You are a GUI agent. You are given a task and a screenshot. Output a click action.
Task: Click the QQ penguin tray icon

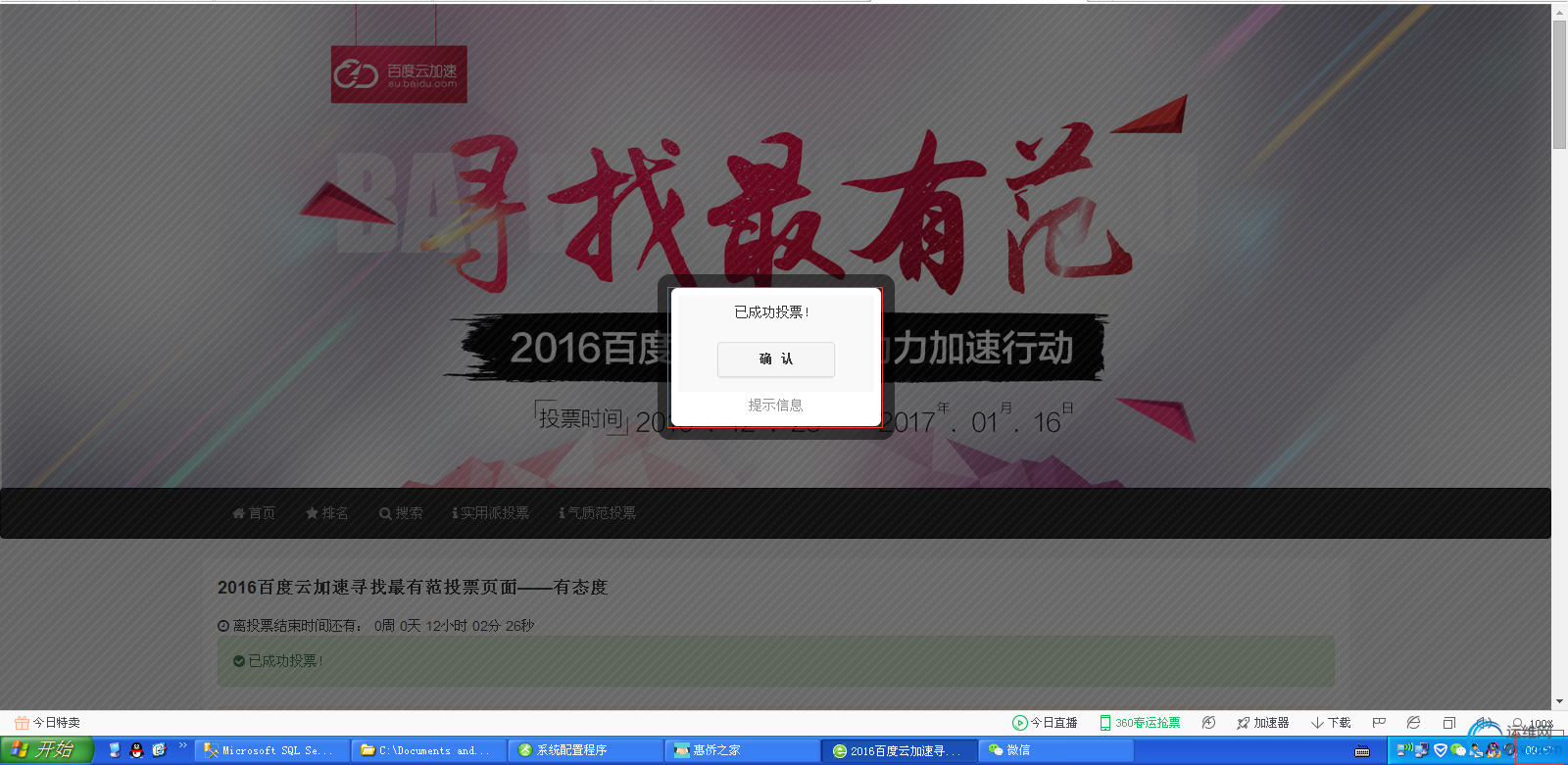click(1494, 750)
